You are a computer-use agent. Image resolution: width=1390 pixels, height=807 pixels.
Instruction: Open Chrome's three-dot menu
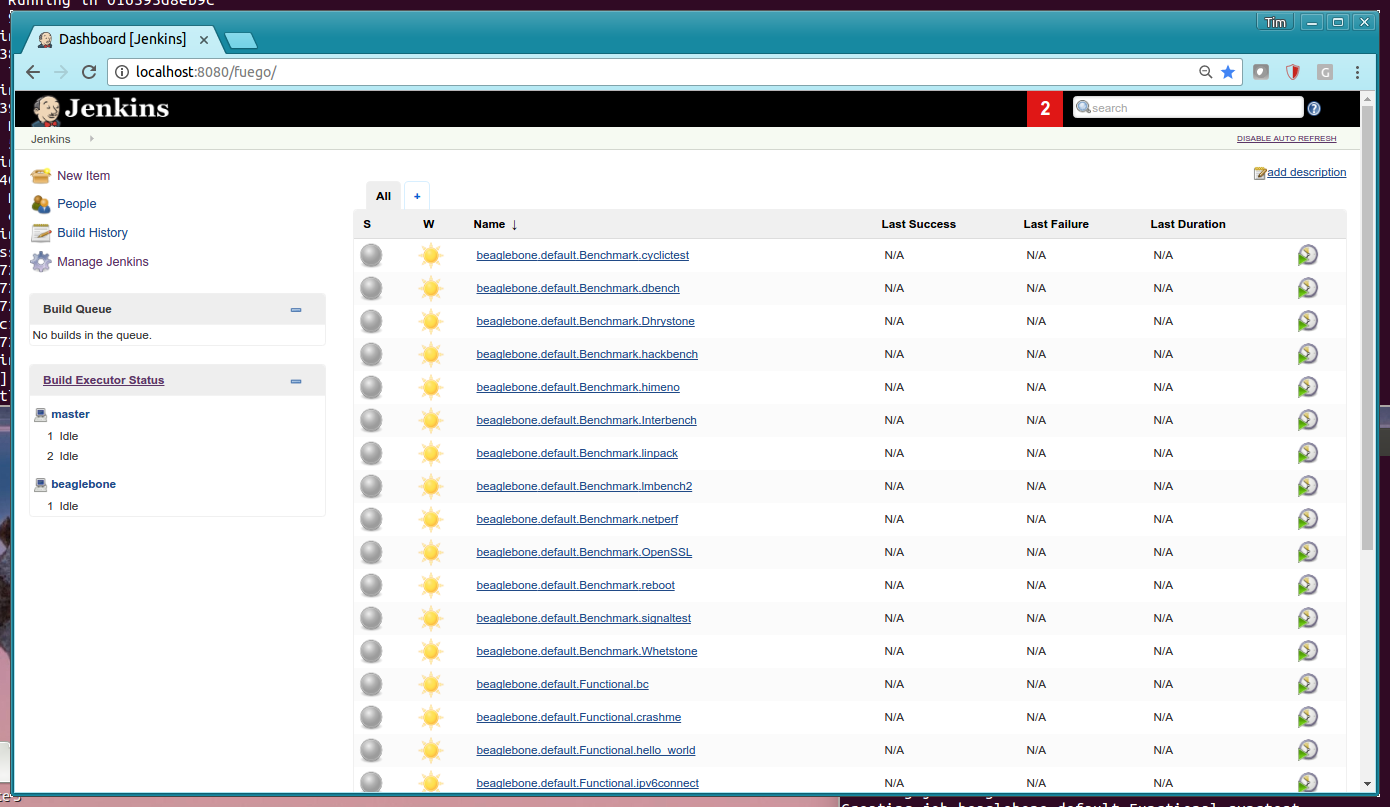(x=1357, y=72)
